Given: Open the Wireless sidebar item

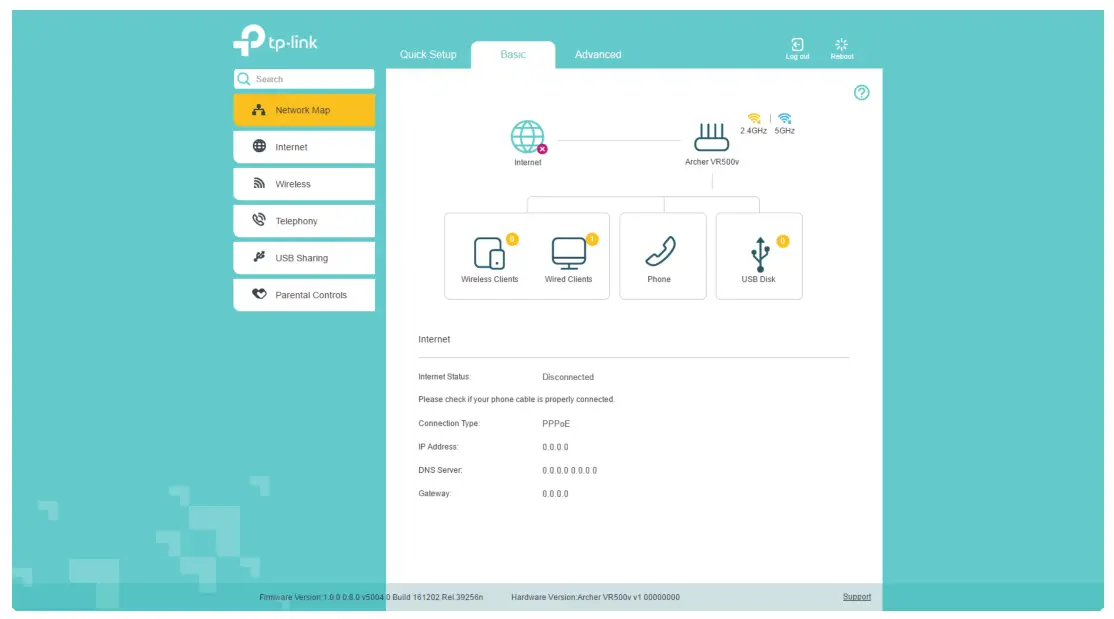Looking at the screenshot, I should pos(304,184).
